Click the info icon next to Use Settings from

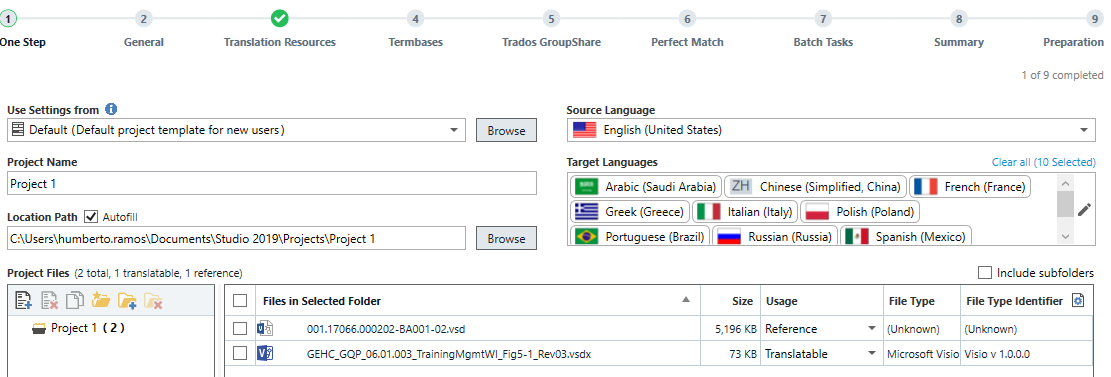coord(111,110)
